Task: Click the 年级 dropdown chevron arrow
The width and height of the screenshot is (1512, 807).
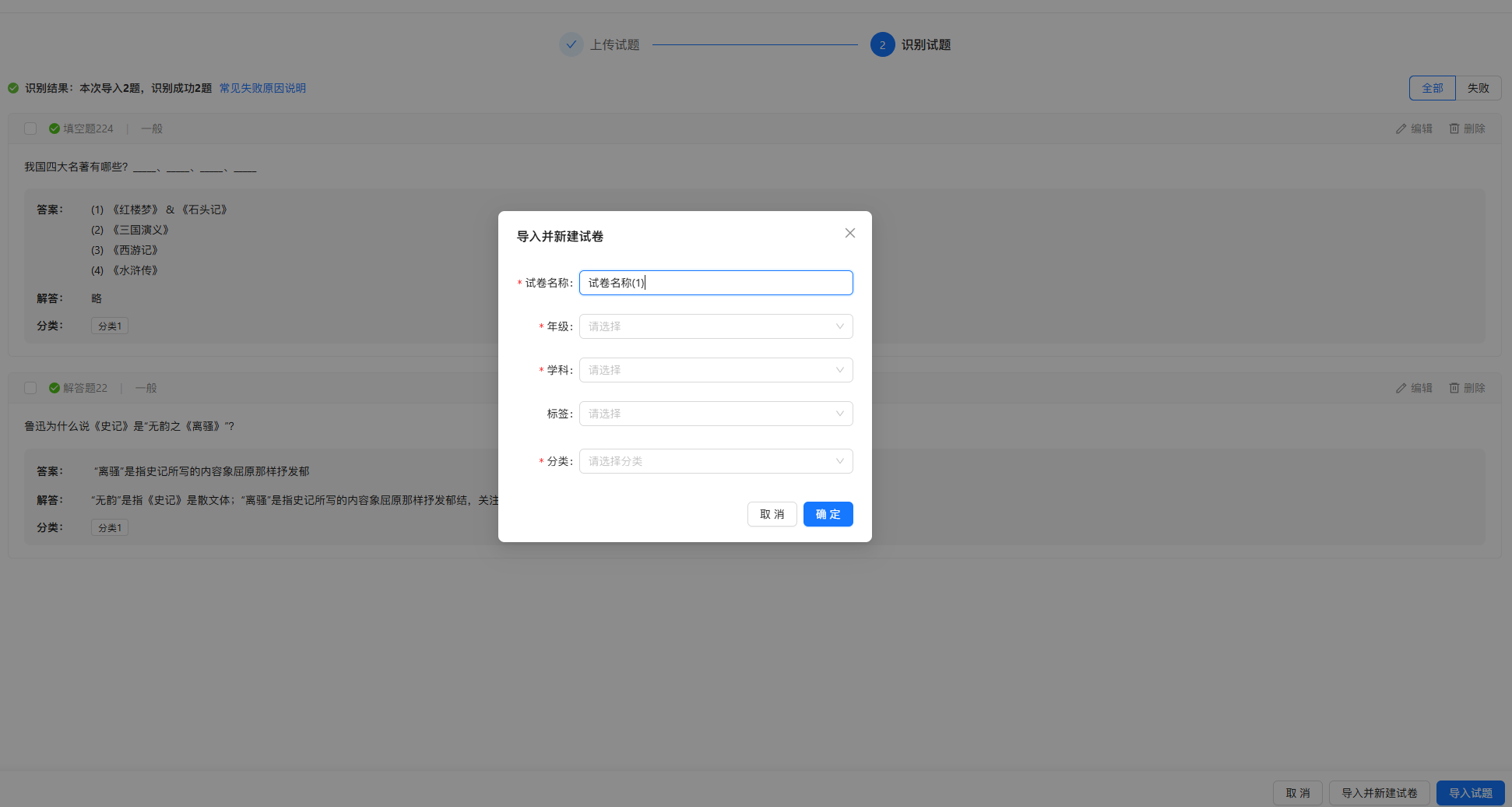Action: 840,326
